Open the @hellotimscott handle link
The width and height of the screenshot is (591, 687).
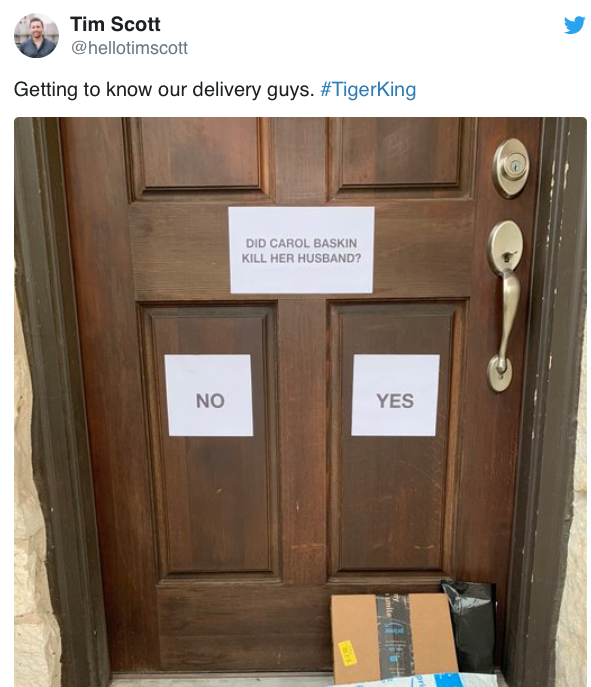click(x=129, y=48)
